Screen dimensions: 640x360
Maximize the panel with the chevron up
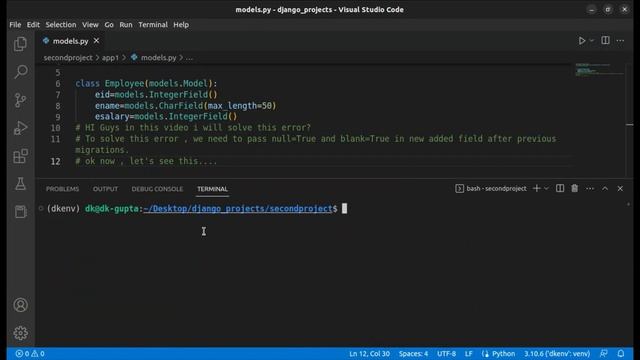point(605,189)
